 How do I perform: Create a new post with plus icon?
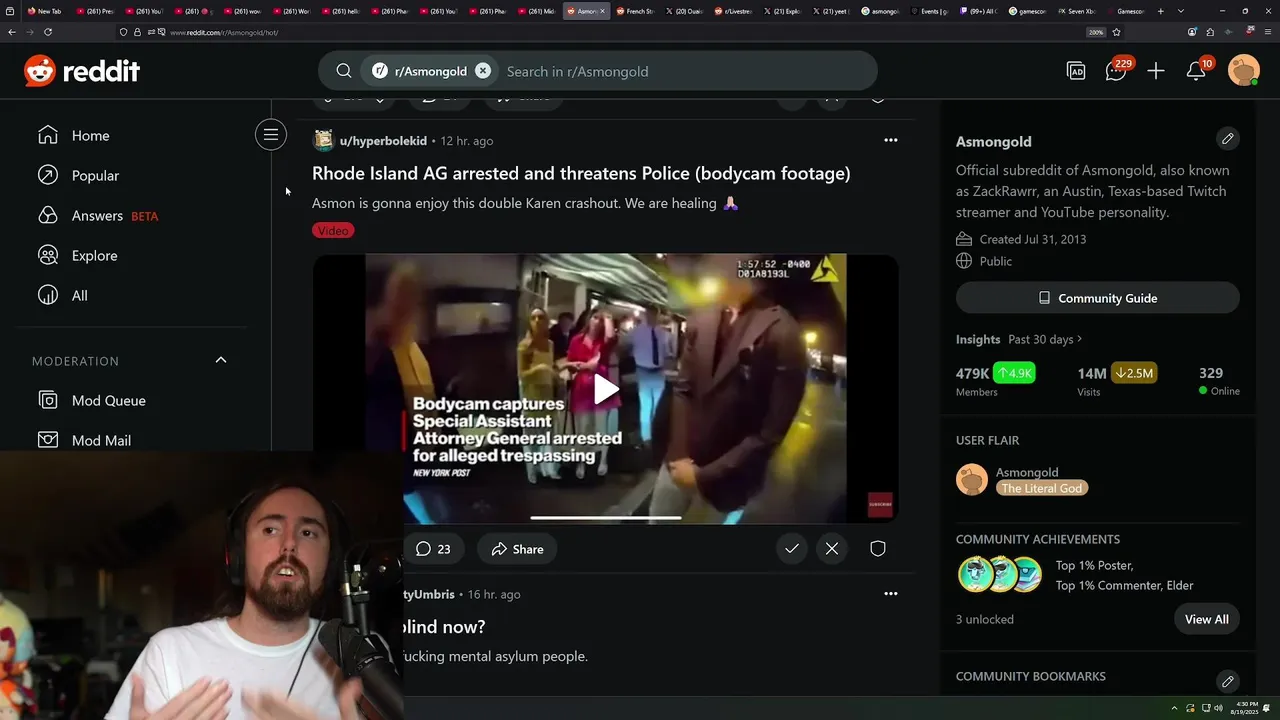[1156, 71]
